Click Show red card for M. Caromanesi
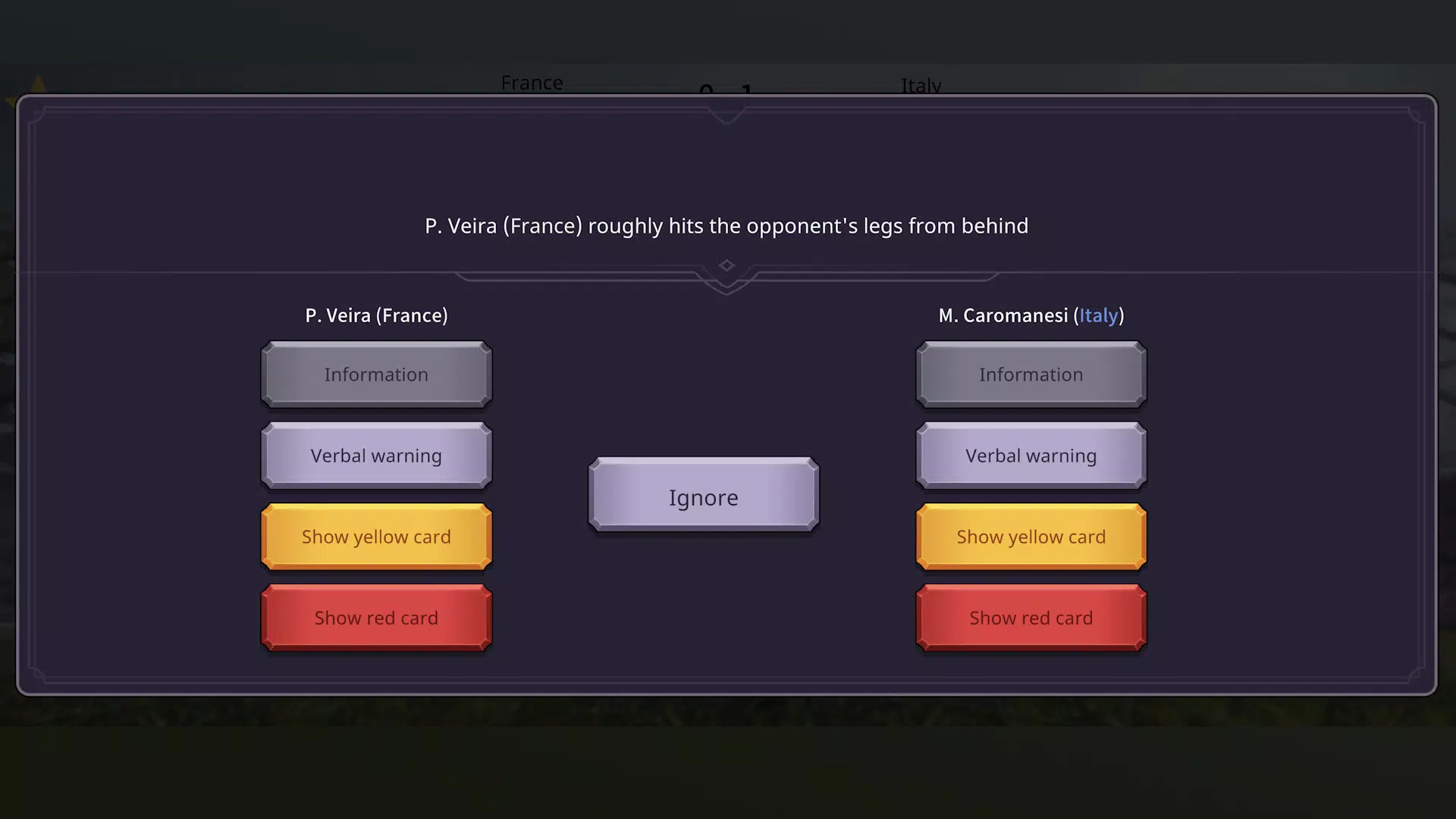 1031,617
